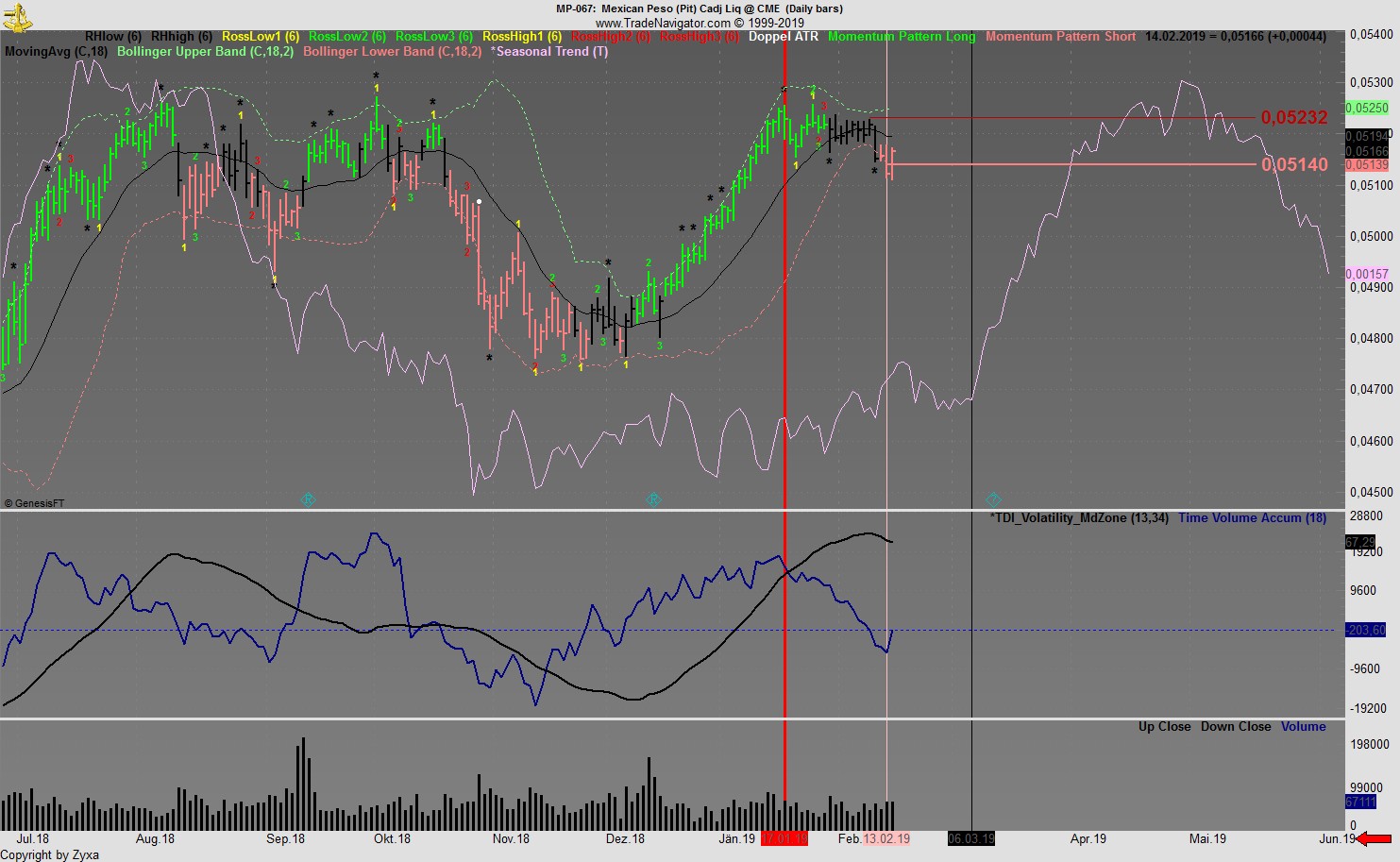The image size is (1400, 862).
Task: Click the red 0,05232 price level label
Action: [1294, 118]
